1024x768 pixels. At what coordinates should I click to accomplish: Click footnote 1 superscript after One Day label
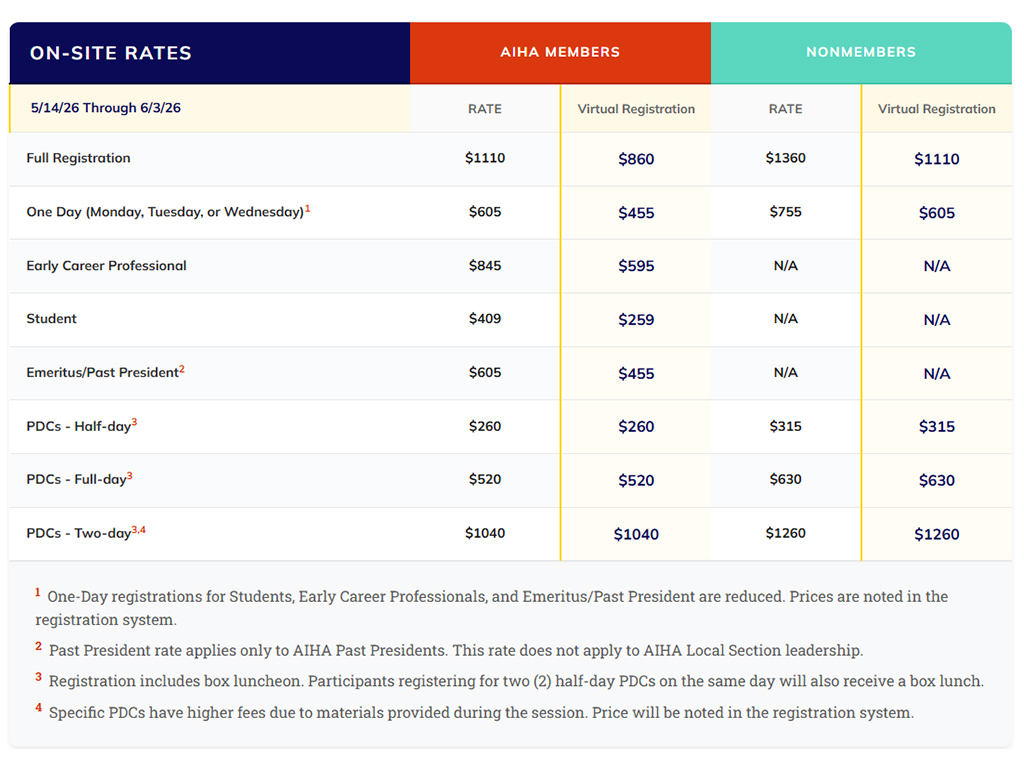pos(308,209)
